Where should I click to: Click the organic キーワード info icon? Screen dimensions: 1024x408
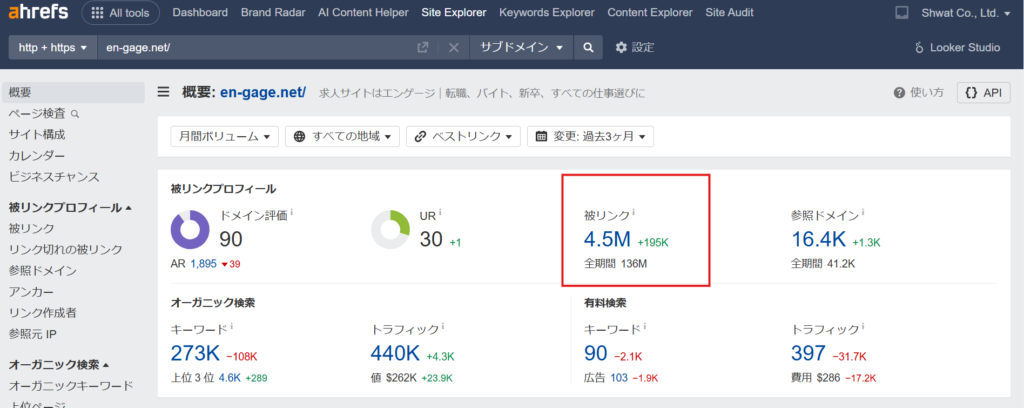[x=232, y=326]
